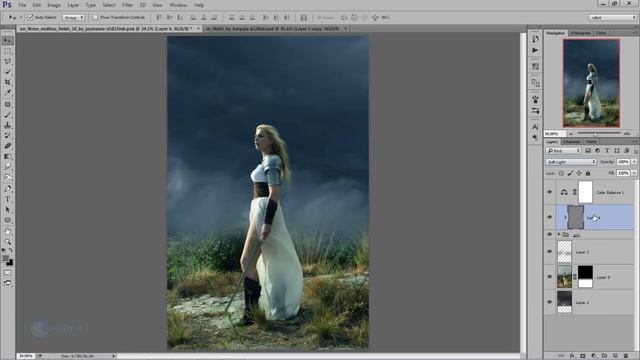Select the Gradient tool

[x=8, y=156]
